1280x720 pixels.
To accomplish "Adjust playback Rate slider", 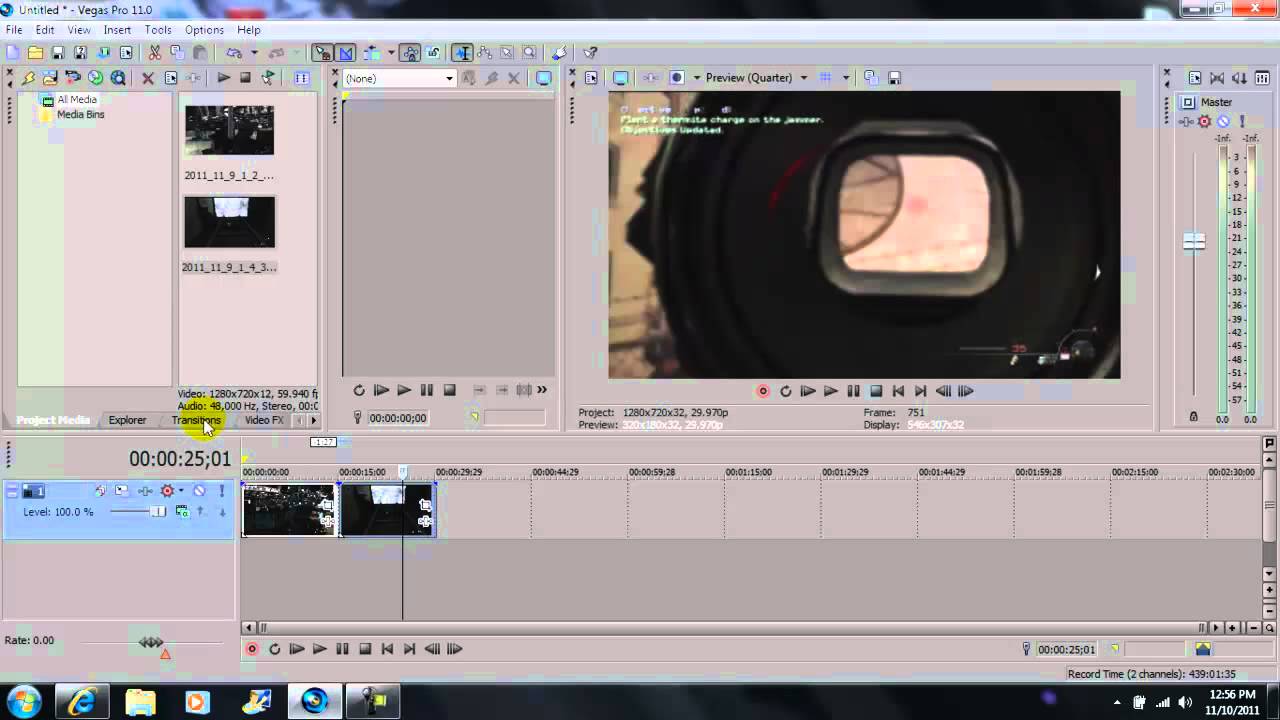I will 151,642.
